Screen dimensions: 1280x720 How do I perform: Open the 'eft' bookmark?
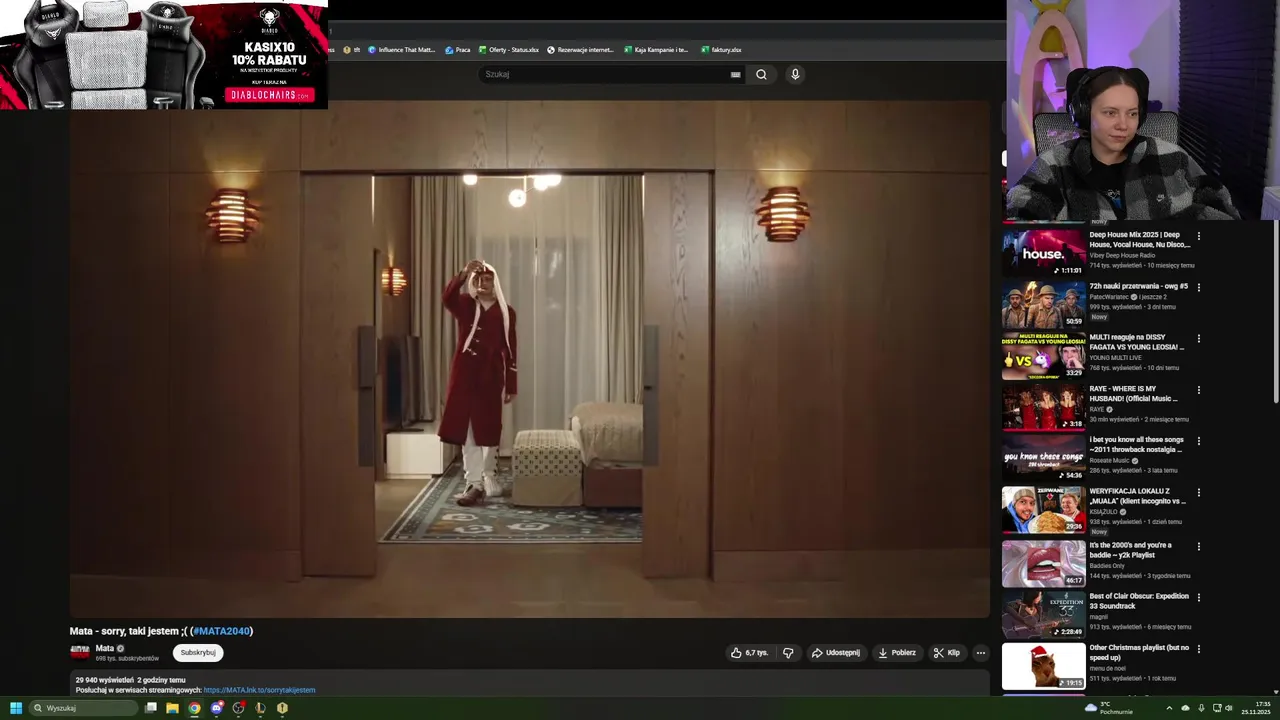point(352,50)
